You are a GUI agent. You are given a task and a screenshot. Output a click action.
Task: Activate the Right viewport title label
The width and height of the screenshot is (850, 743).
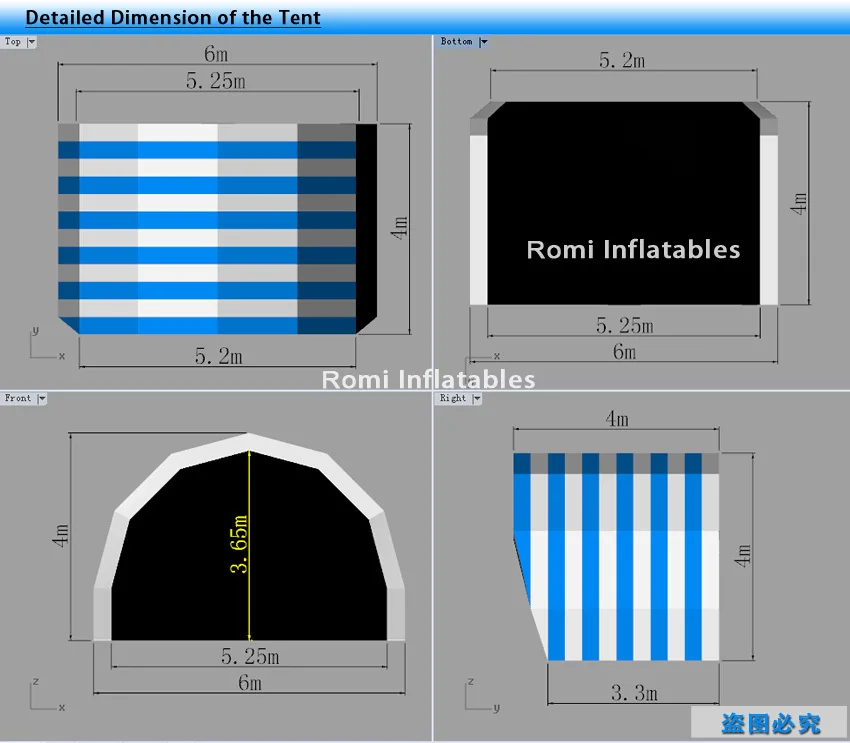453,398
